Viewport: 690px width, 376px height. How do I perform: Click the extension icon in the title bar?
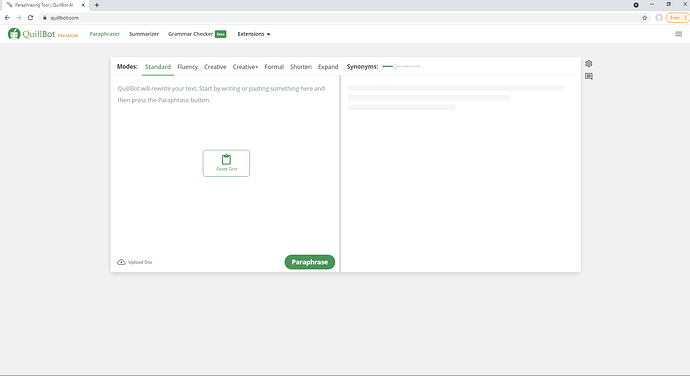[x=636, y=5]
